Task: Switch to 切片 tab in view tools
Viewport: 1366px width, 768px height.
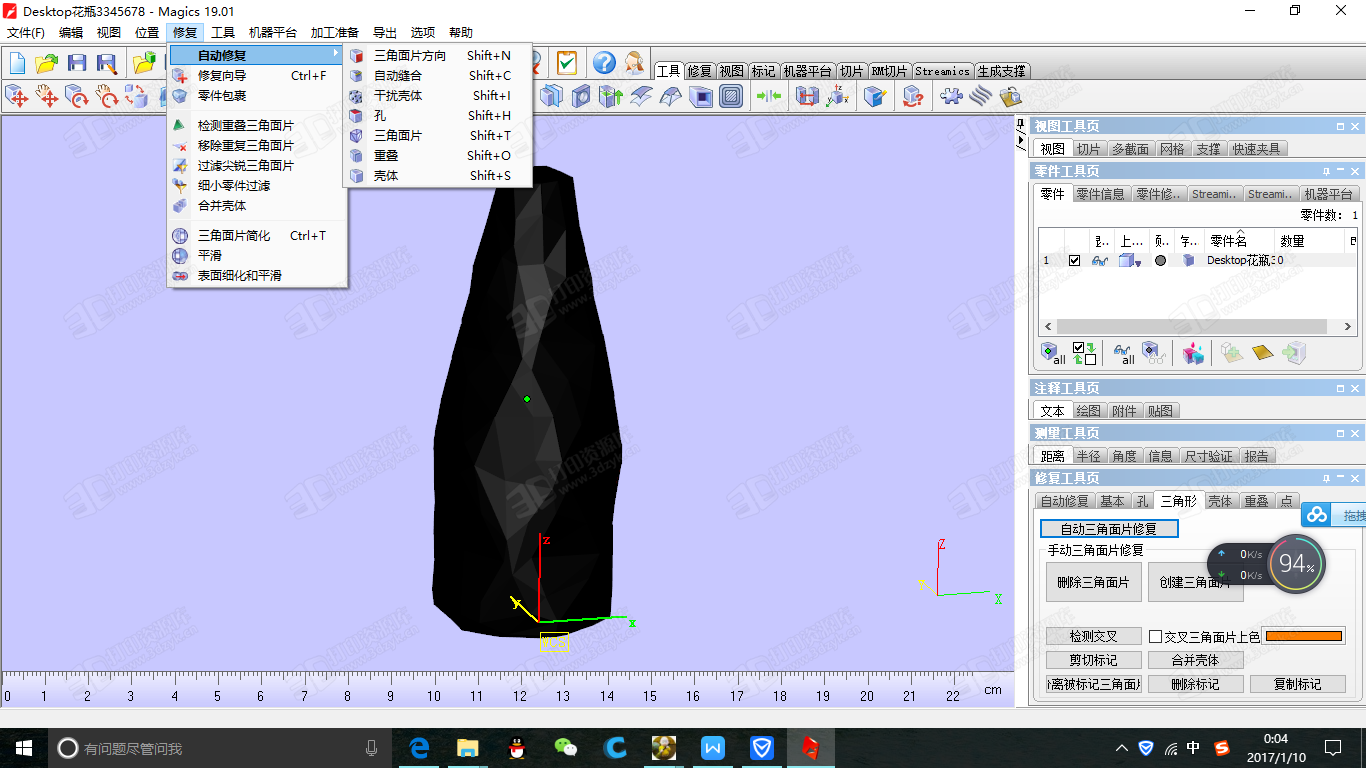Action: pos(1088,148)
